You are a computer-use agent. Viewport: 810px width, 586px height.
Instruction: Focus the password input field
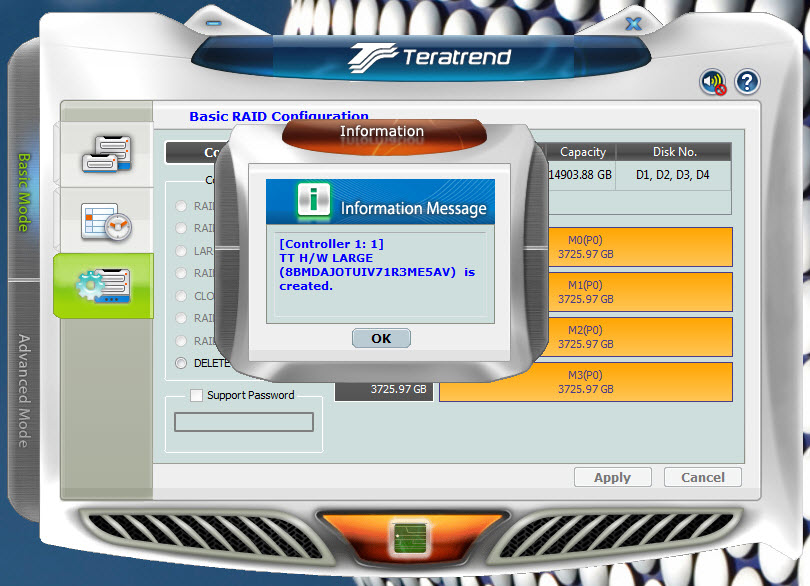tap(244, 422)
